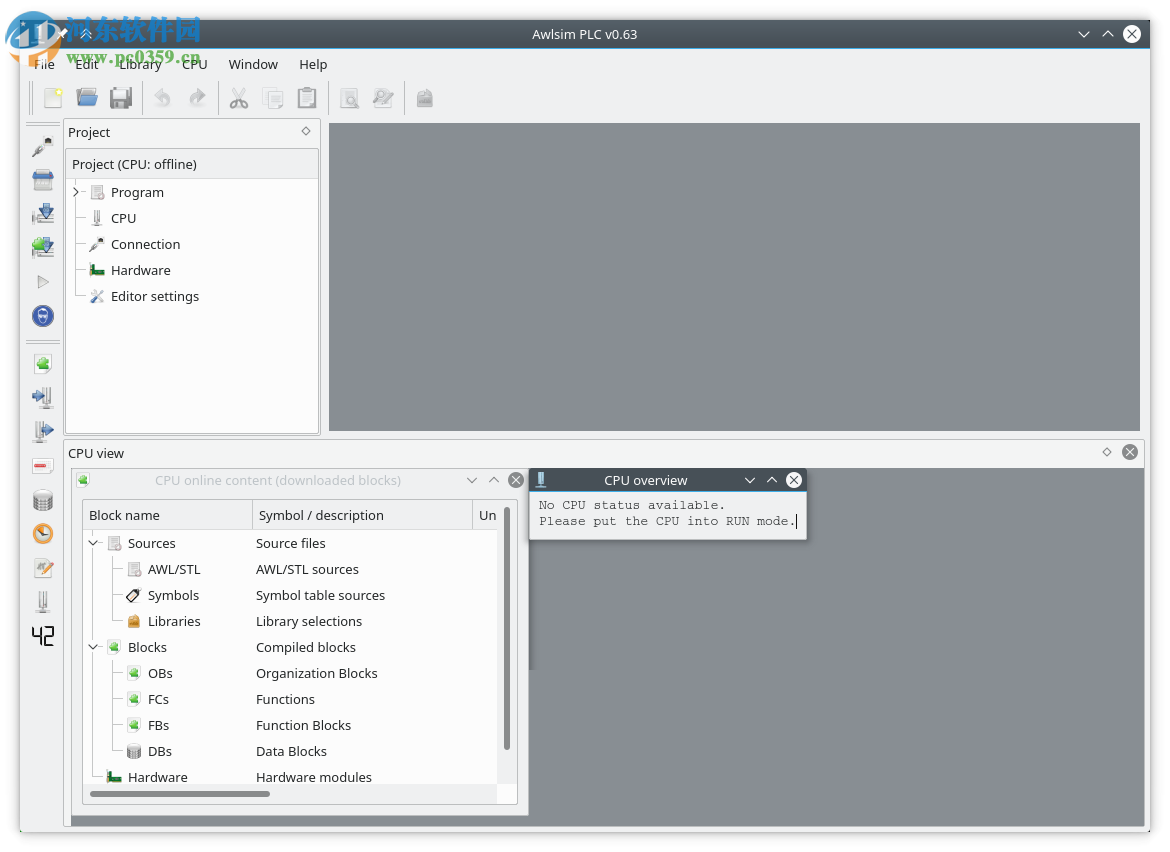
Task: Create a new project with the new-file icon
Action: point(51,97)
